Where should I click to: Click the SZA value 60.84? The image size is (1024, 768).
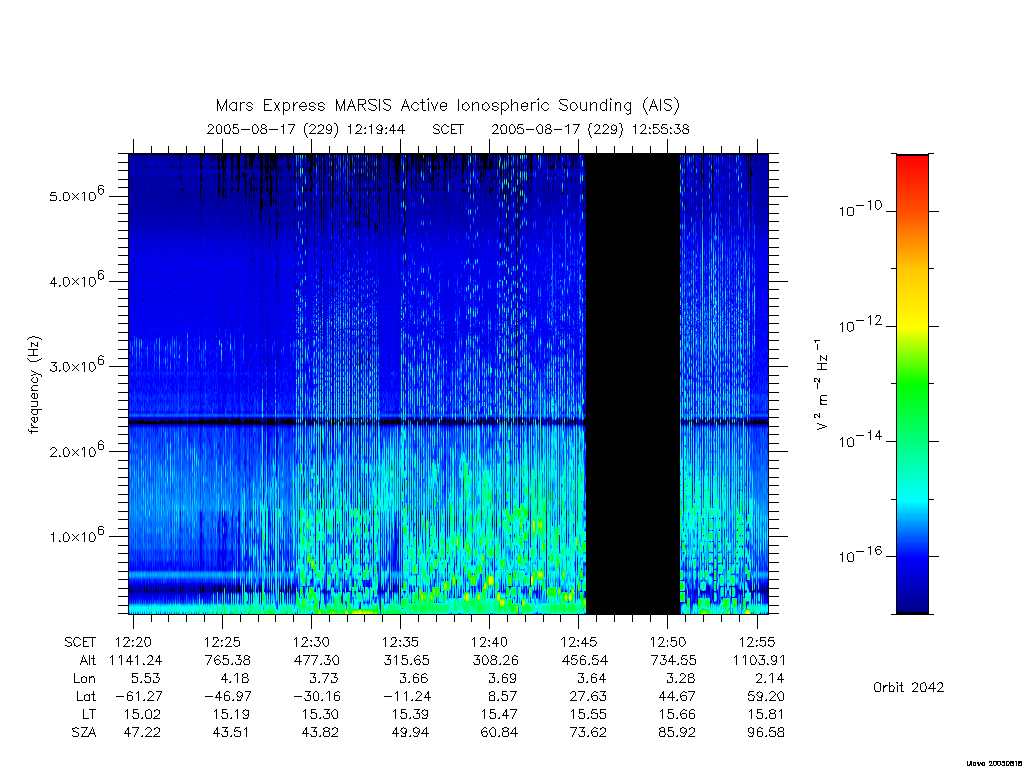pos(499,732)
